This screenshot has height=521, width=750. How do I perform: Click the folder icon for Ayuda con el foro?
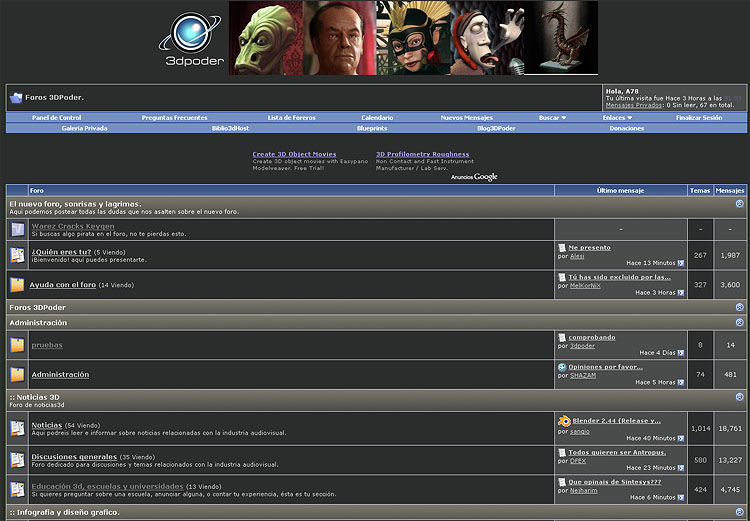click(17, 285)
